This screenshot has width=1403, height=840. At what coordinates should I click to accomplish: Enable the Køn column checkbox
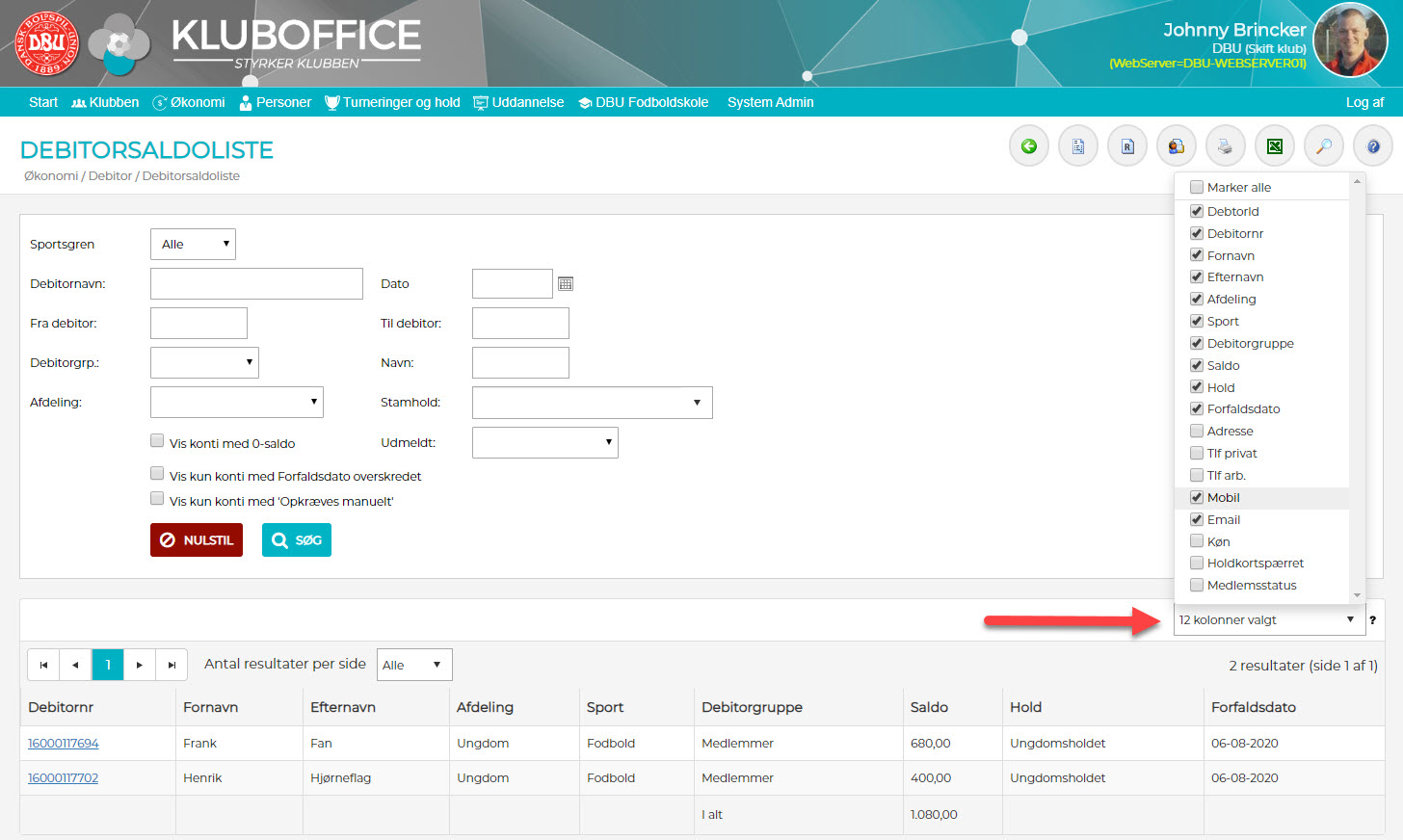point(1197,541)
